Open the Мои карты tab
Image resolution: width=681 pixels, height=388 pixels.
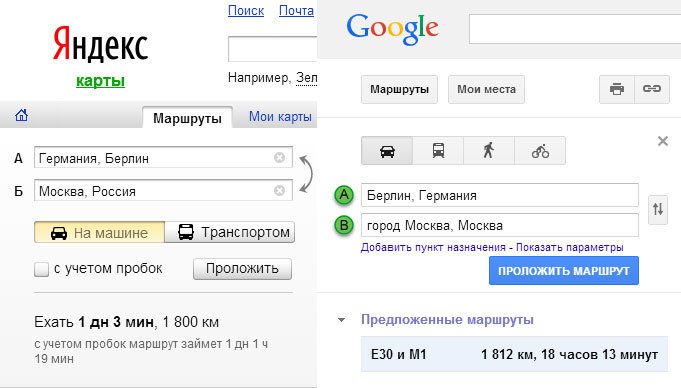tap(280, 116)
